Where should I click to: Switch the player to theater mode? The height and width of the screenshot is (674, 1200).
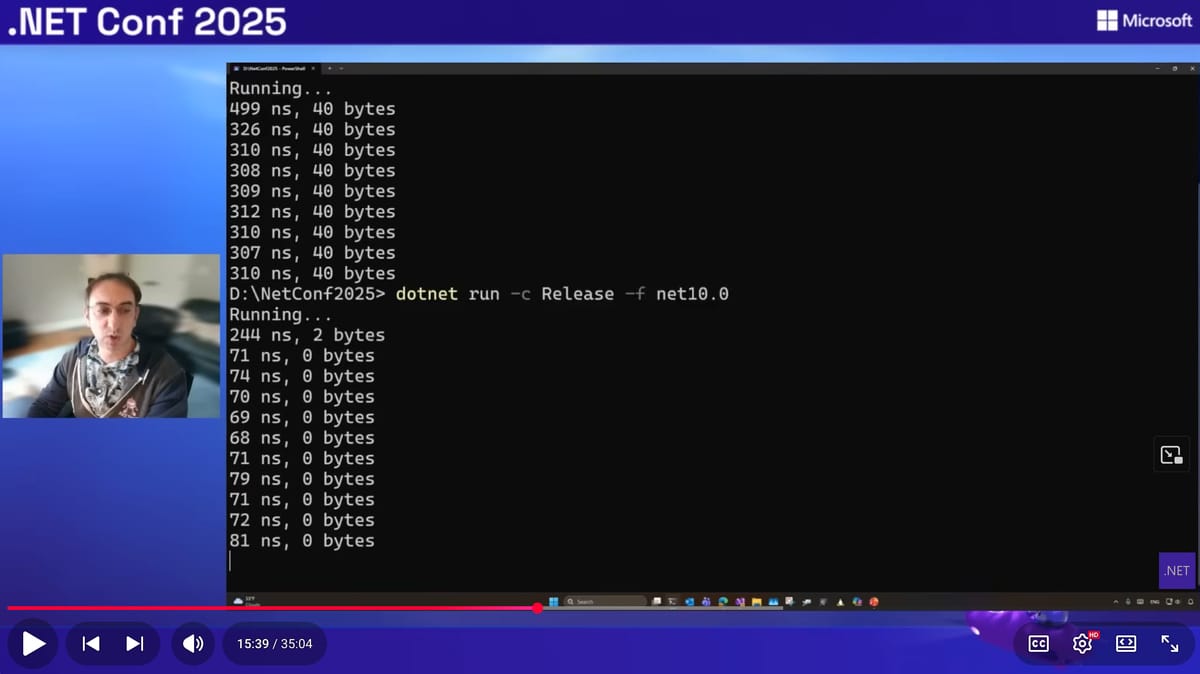tap(1126, 644)
